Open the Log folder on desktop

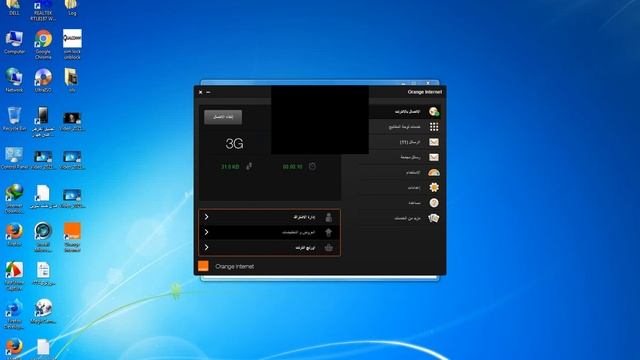tap(72, 8)
